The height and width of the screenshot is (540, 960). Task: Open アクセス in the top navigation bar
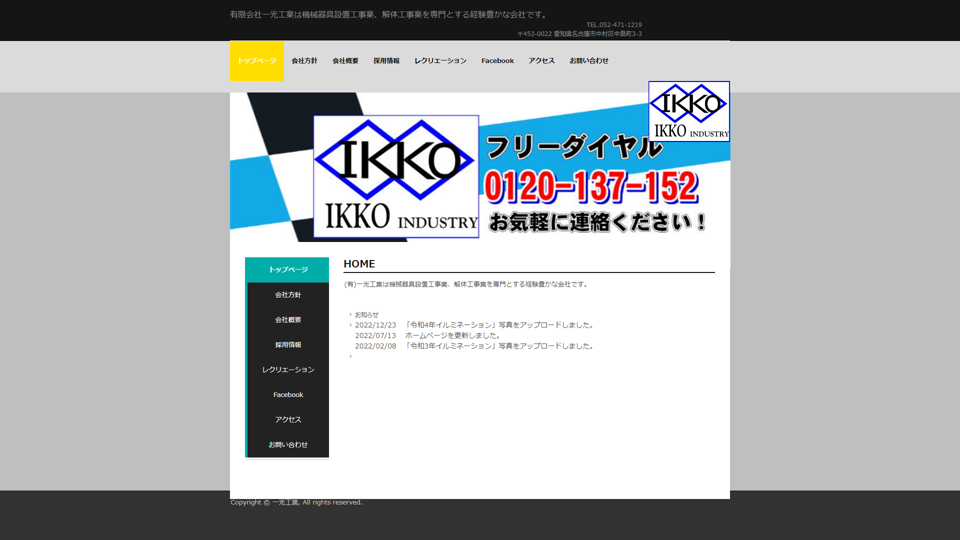pos(541,61)
